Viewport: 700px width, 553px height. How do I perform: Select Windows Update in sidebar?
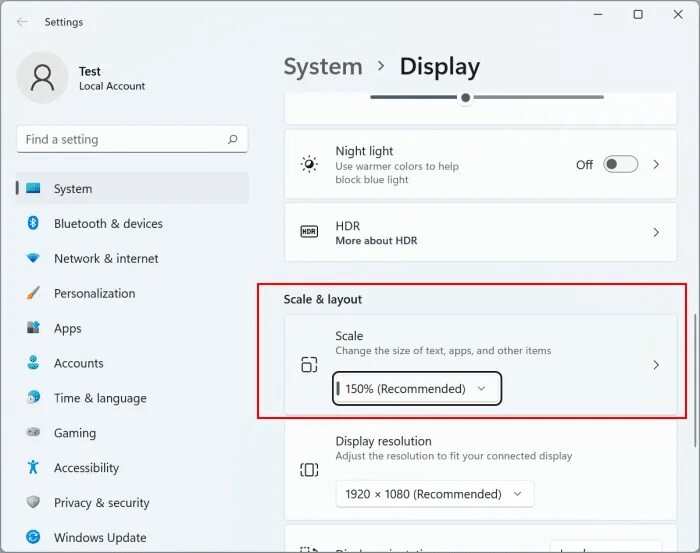coord(132,536)
